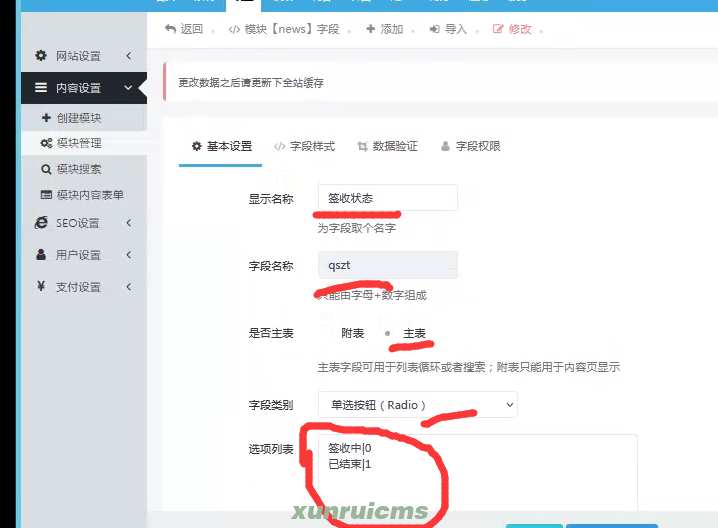Click the hamburger icon for 内容设置
The image size is (718, 528).
(41, 87)
